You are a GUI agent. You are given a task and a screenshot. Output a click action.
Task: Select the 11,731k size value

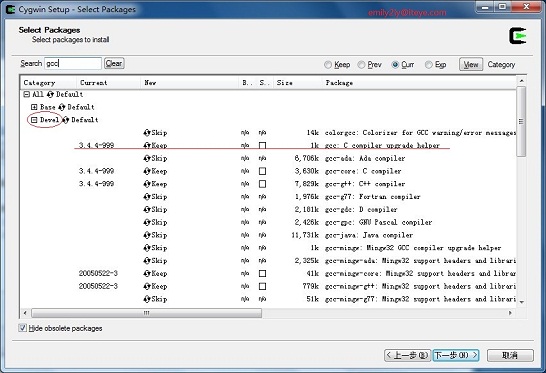click(x=305, y=235)
